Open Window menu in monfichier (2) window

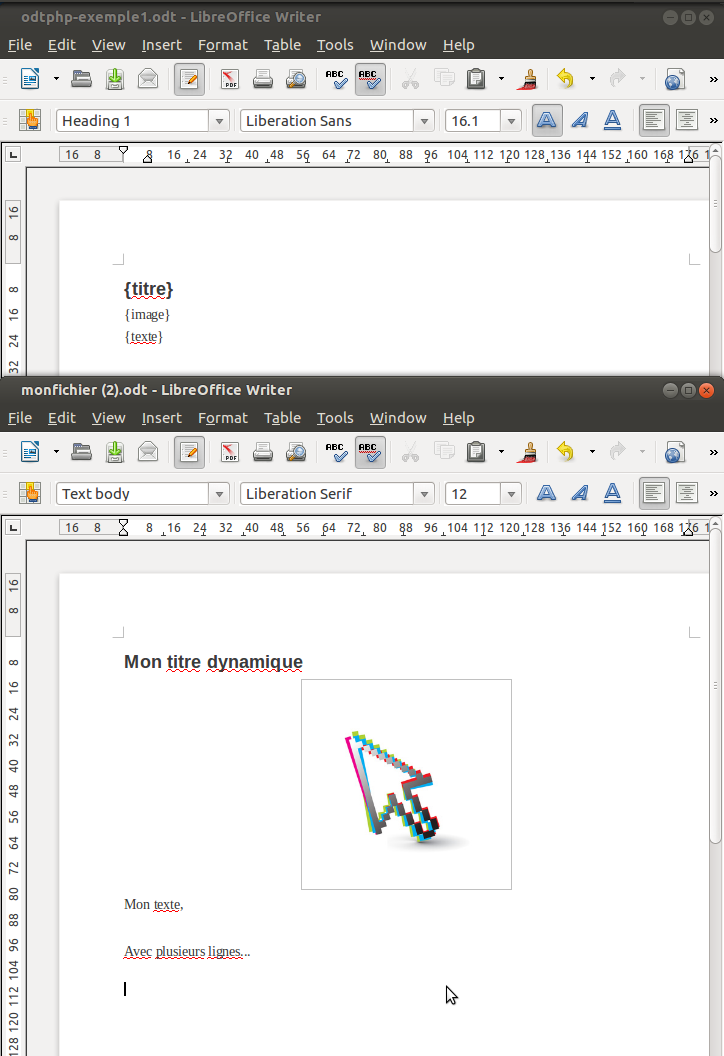coord(398,418)
